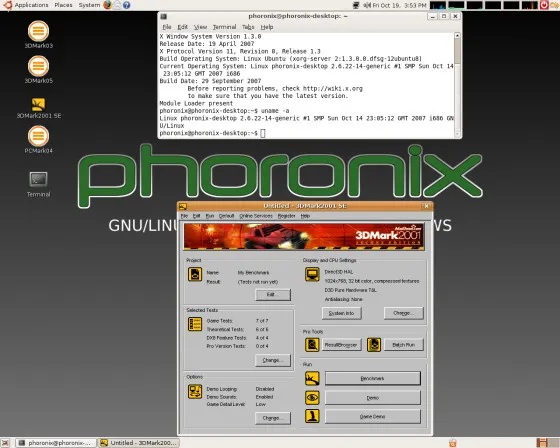Click the clock showing Fri Oct 19

click(399, 5)
